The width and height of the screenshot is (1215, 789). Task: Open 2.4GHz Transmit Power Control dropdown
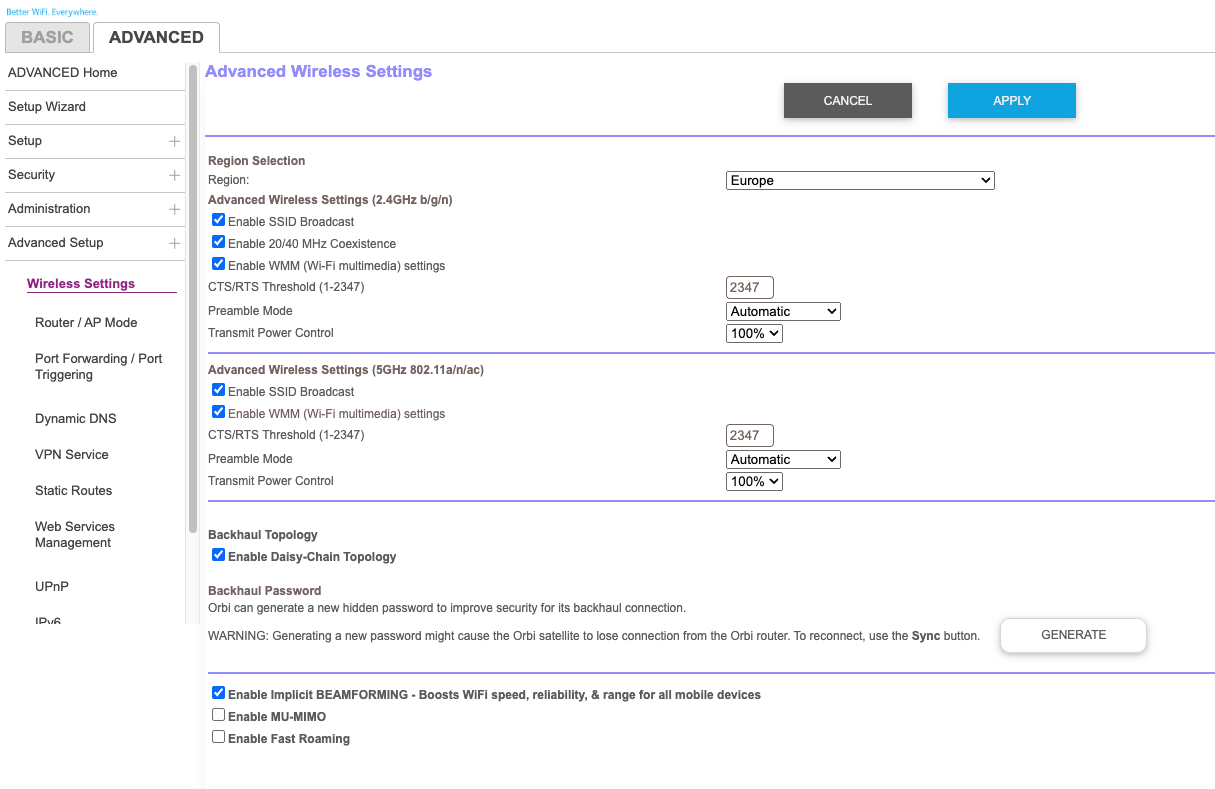754,334
